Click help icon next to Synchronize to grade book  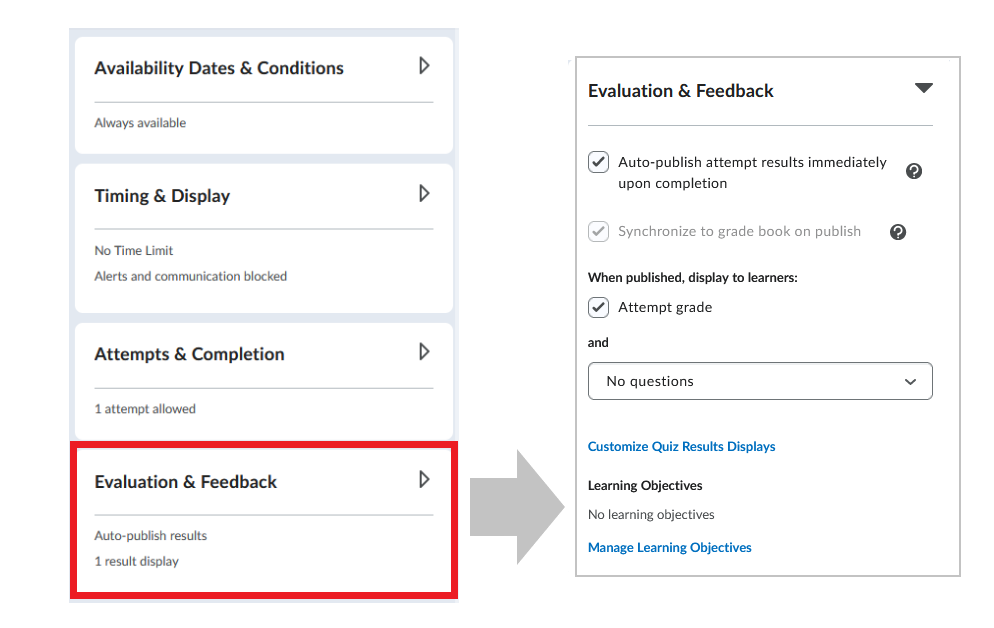tap(898, 232)
